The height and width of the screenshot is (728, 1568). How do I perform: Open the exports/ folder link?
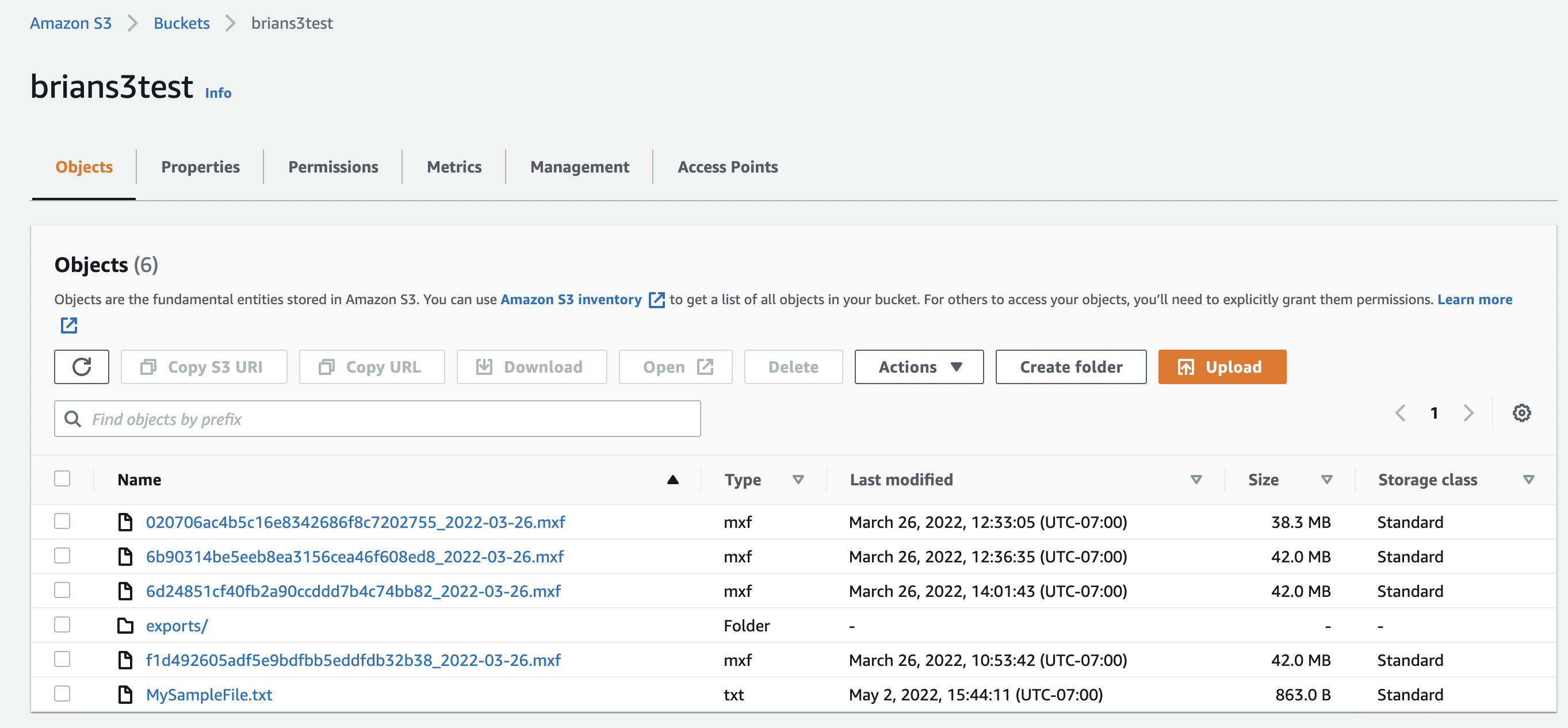[177, 625]
